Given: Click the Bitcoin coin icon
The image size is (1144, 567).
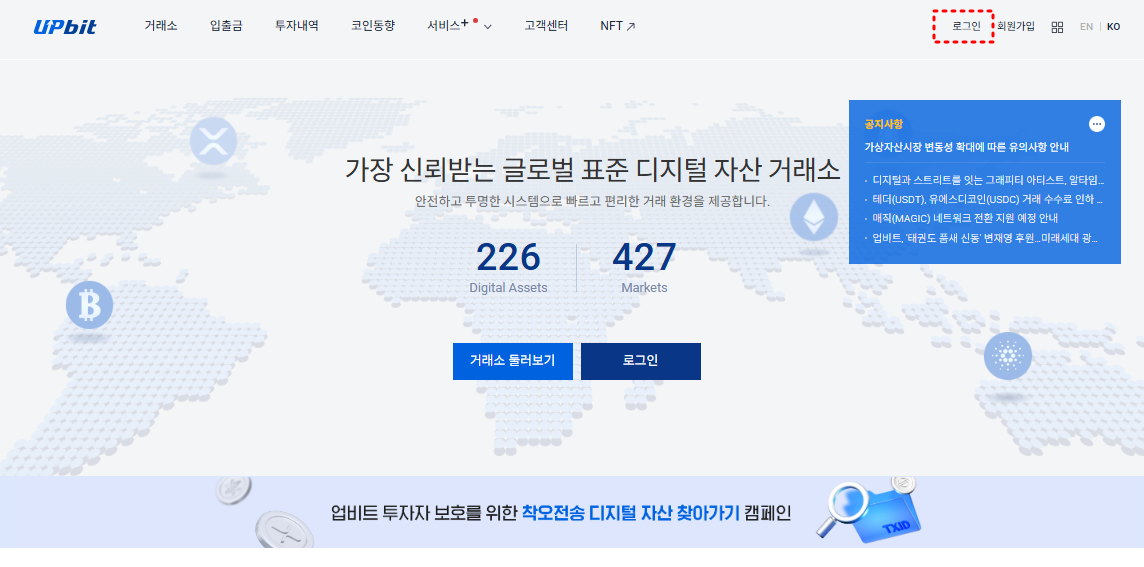Looking at the screenshot, I should pyautogui.click(x=89, y=305).
